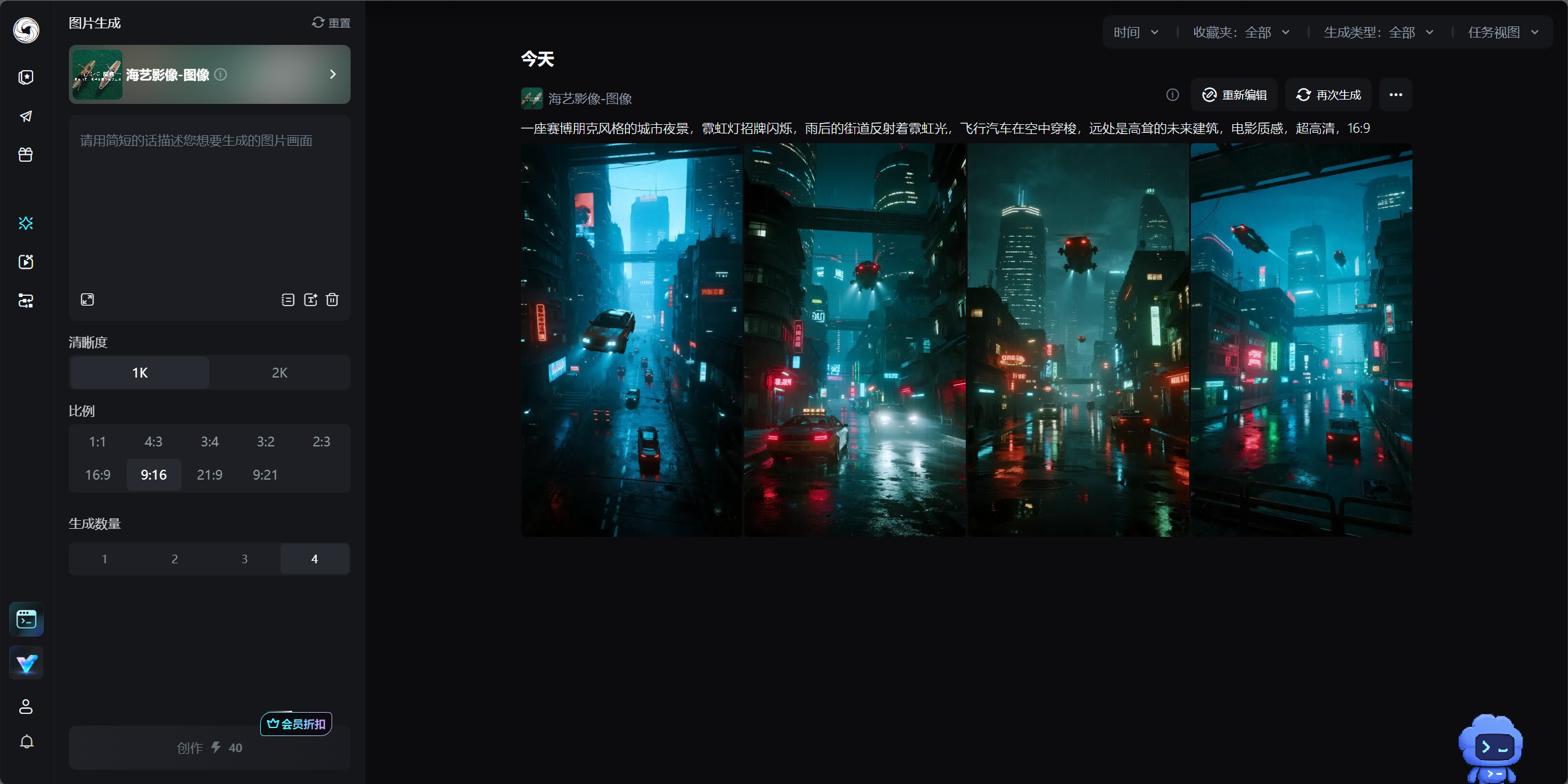Click info icon beside 重新编辑 button
The width and height of the screenshot is (1568, 784).
[x=1172, y=95]
